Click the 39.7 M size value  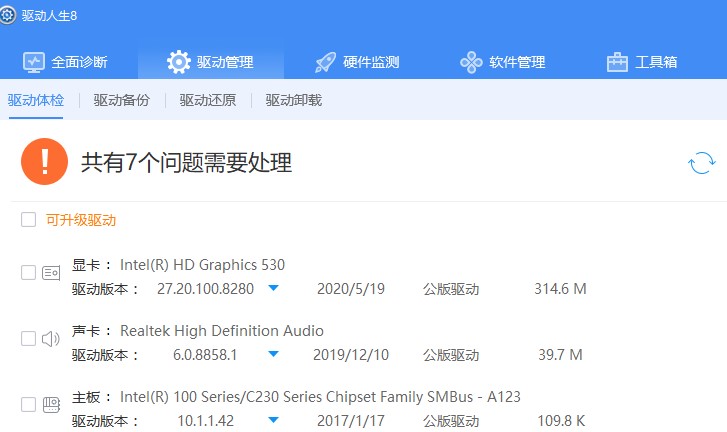point(560,355)
